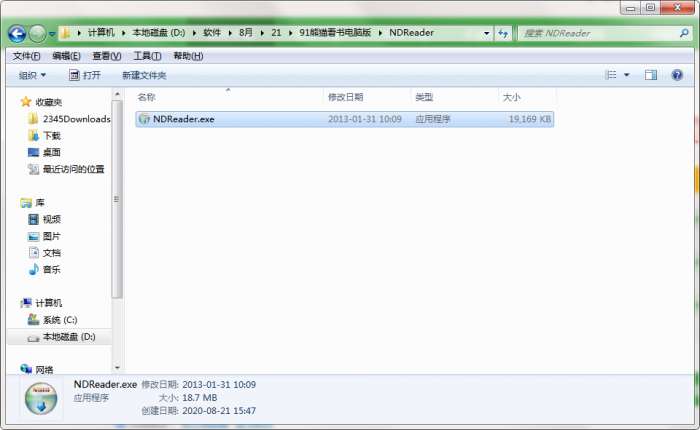Click navigation pane scroll up arrow
Viewport: 700px width, 430px height.
point(117,94)
